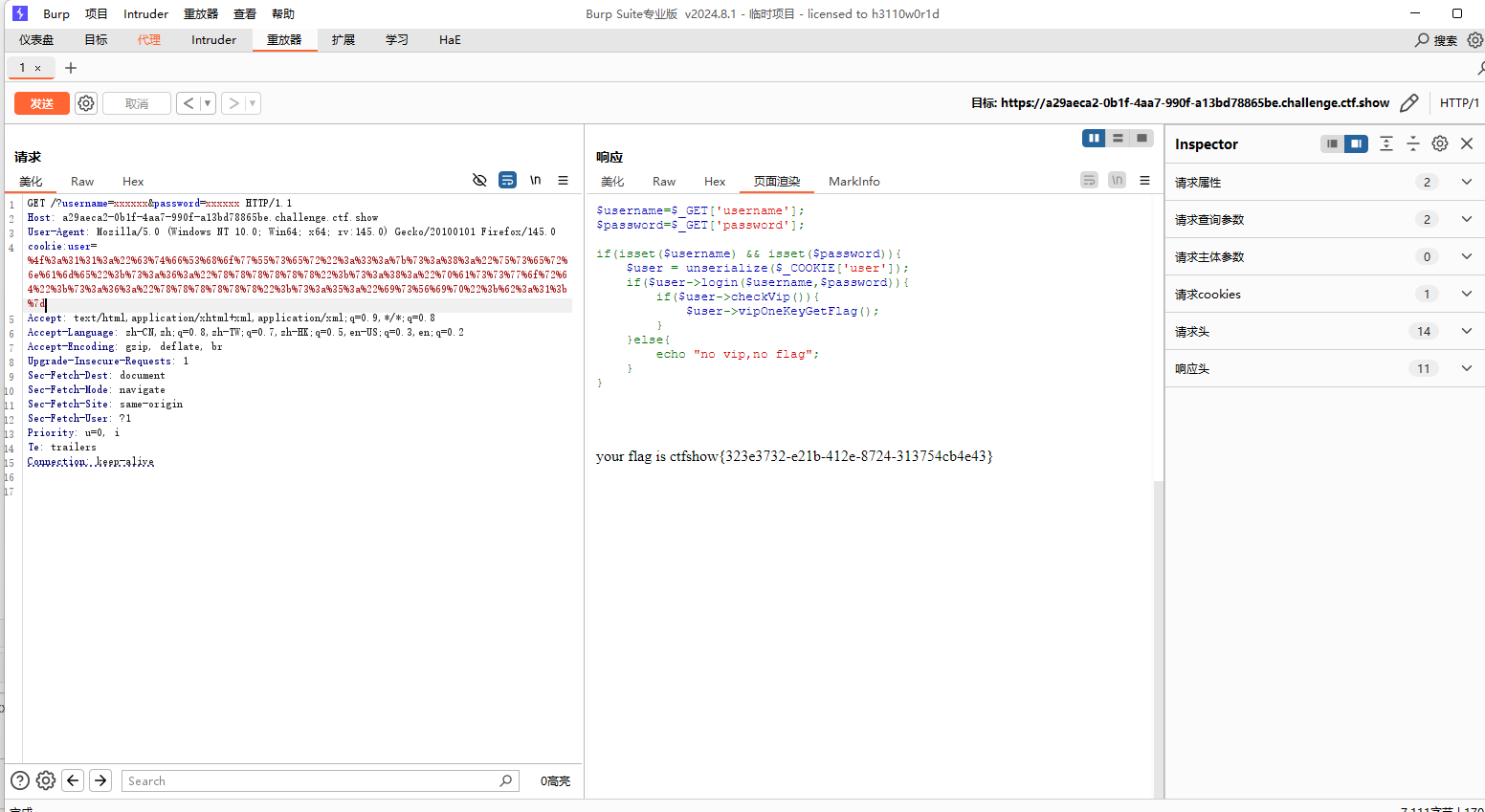Open Repeater send settings gear

coord(86,103)
